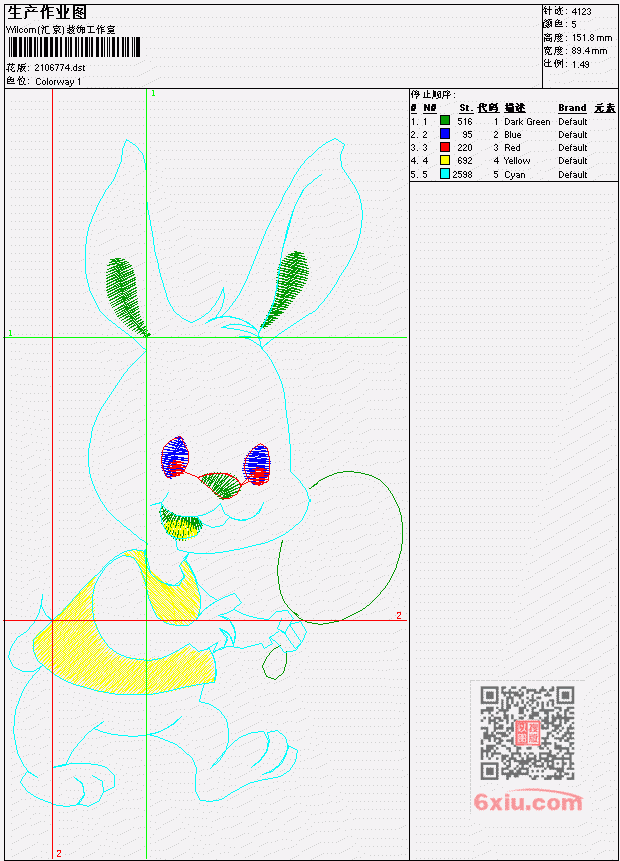Click the 'Yellow' description text

[x=517, y=161]
